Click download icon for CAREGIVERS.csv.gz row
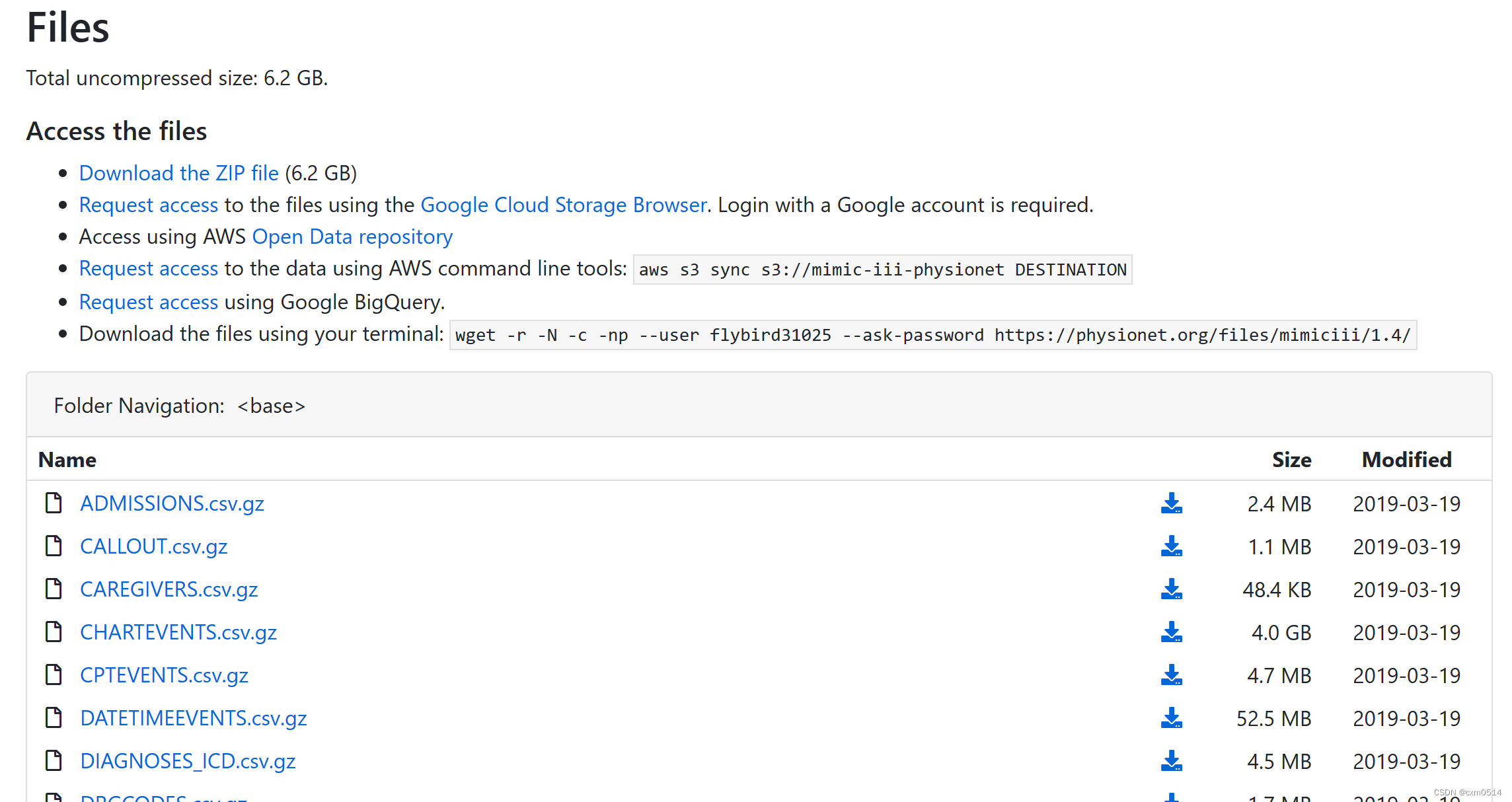This screenshot has height=802, width=1512. (1171, 589)
